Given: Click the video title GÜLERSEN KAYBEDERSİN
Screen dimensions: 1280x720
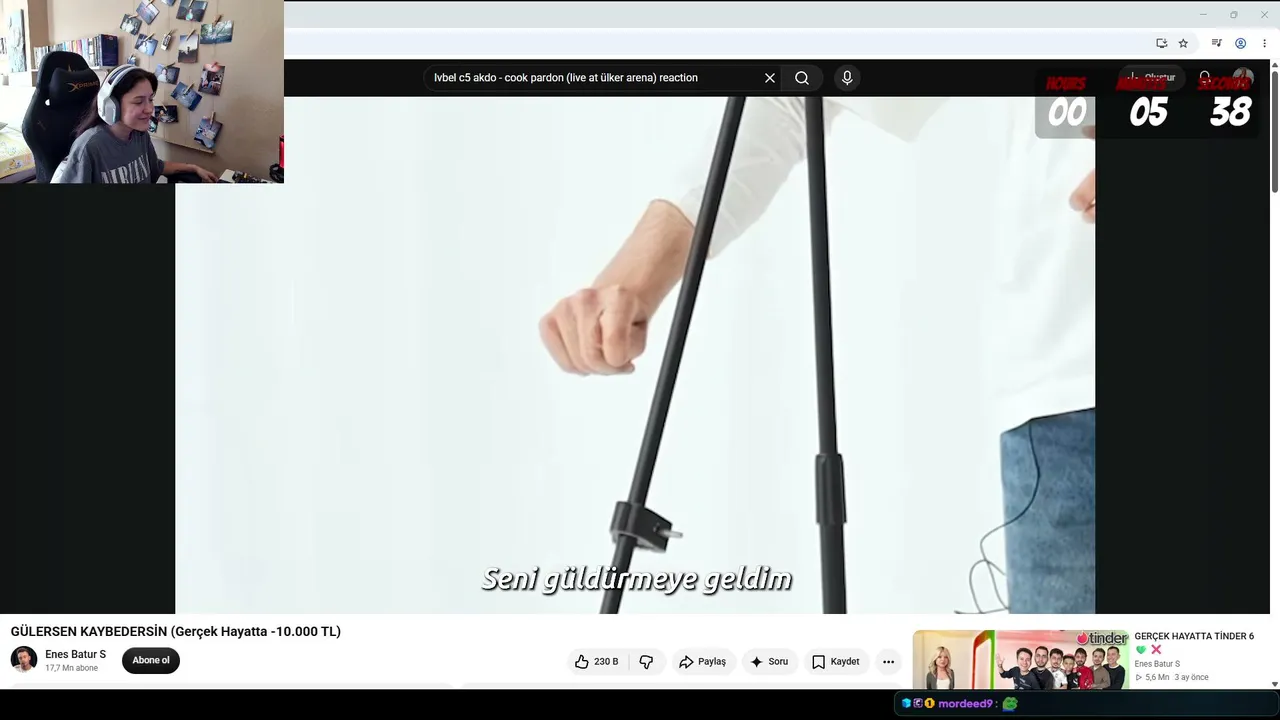Looking at the screenshot, I should [176, 632].
